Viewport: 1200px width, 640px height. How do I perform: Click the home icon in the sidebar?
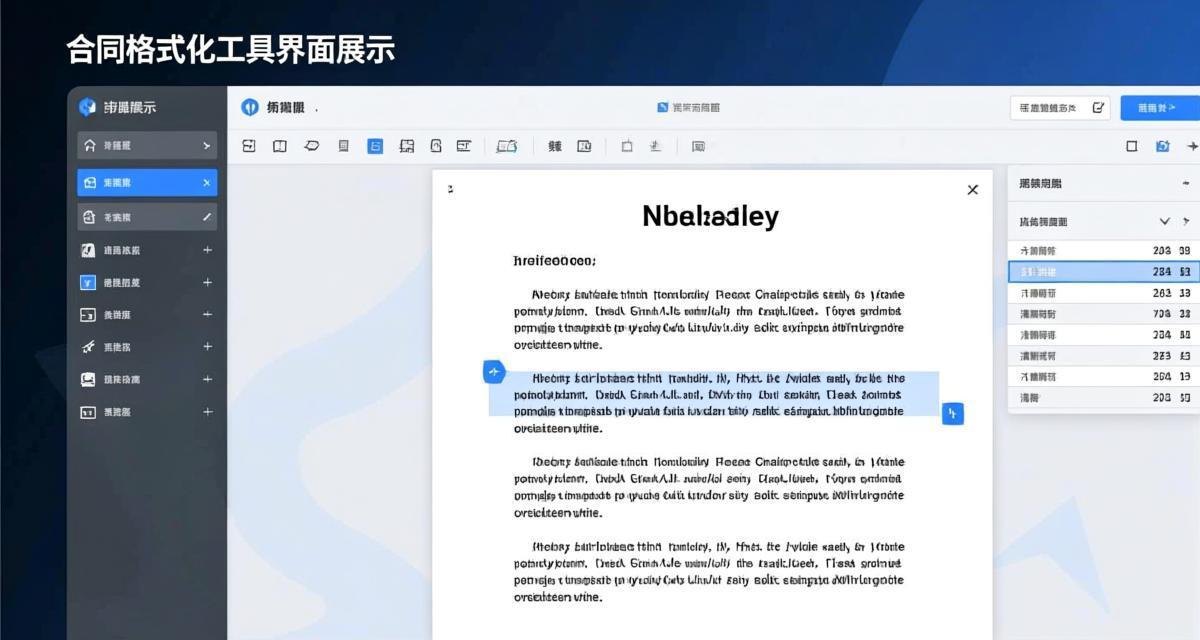[89, 146]
